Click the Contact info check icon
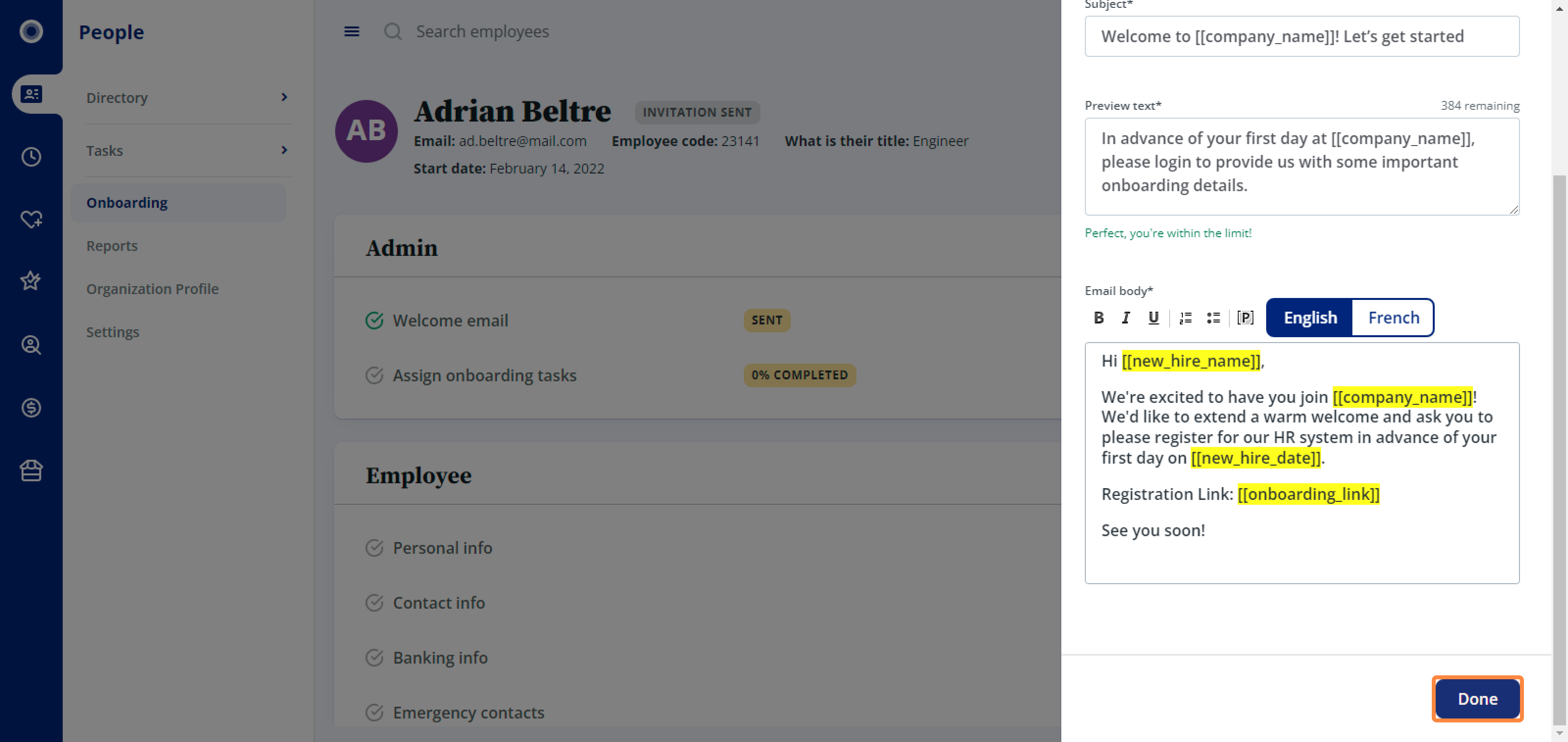The width and height of the screenshot is (1568, 742). click(x=374, y=603)
